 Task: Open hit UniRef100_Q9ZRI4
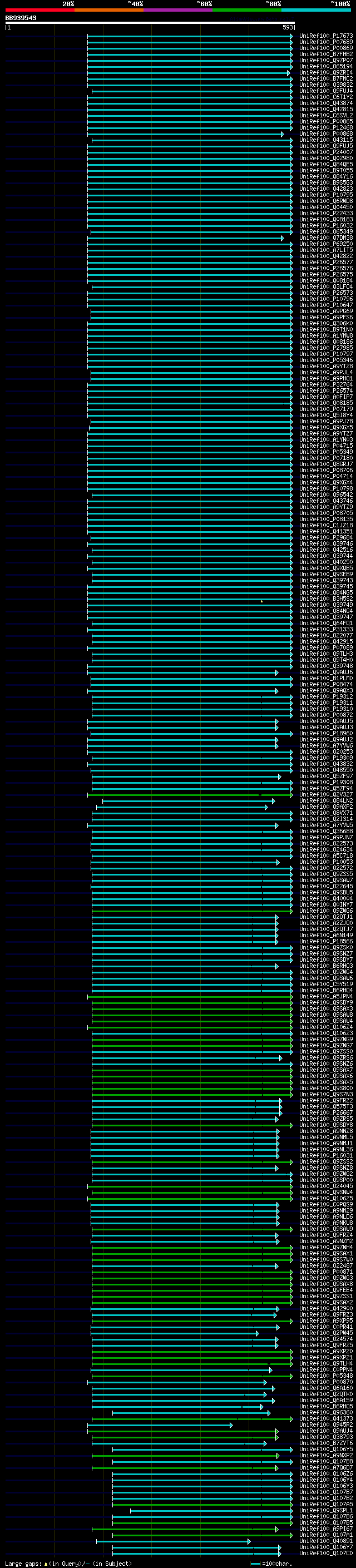click(x=326, y=72)
